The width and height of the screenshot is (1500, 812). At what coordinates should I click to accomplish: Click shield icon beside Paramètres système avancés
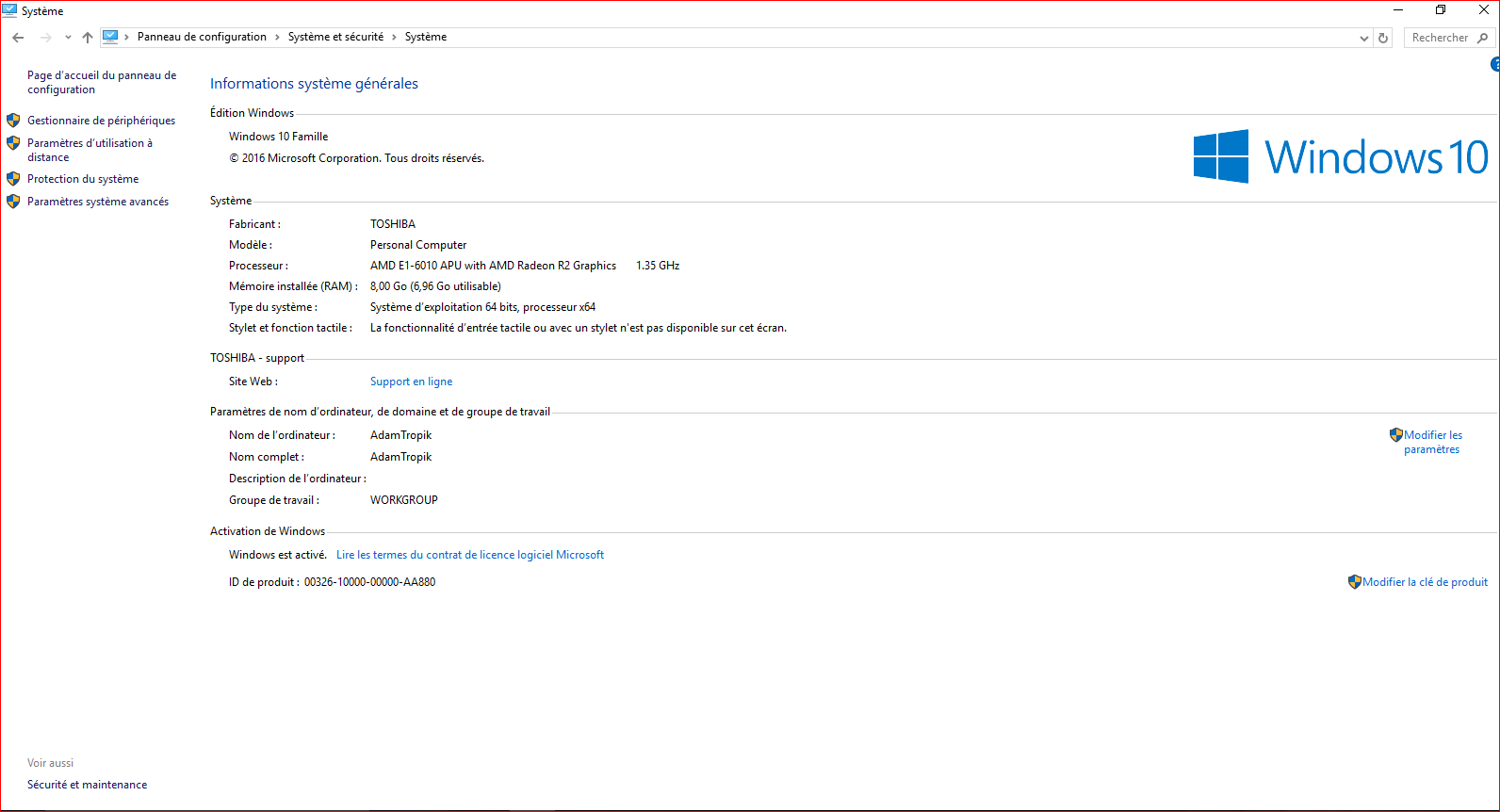13,202
